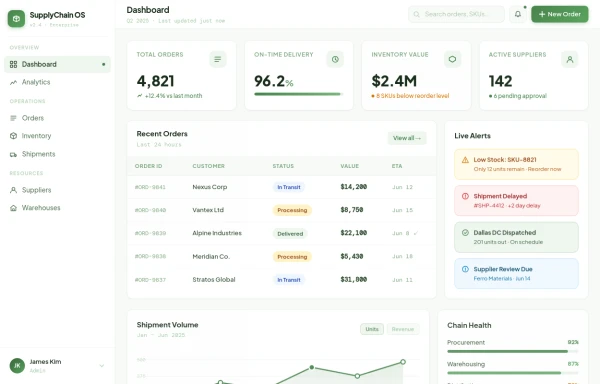This screenshot has height=384, width=600.
Task: Click the SupplyChain OS logo icon
Action: [x=16, y=18]
